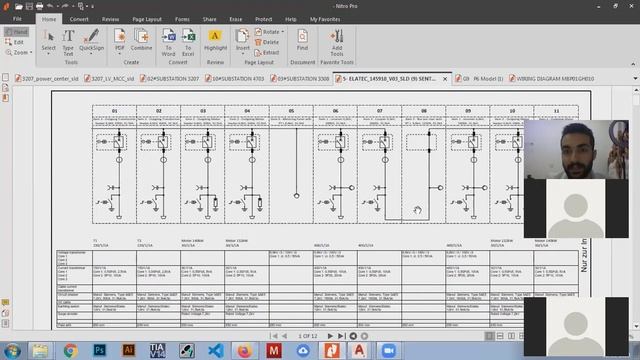Go to the next page
The width and height of the screenshot is (640, 360).
click(330, 336)
